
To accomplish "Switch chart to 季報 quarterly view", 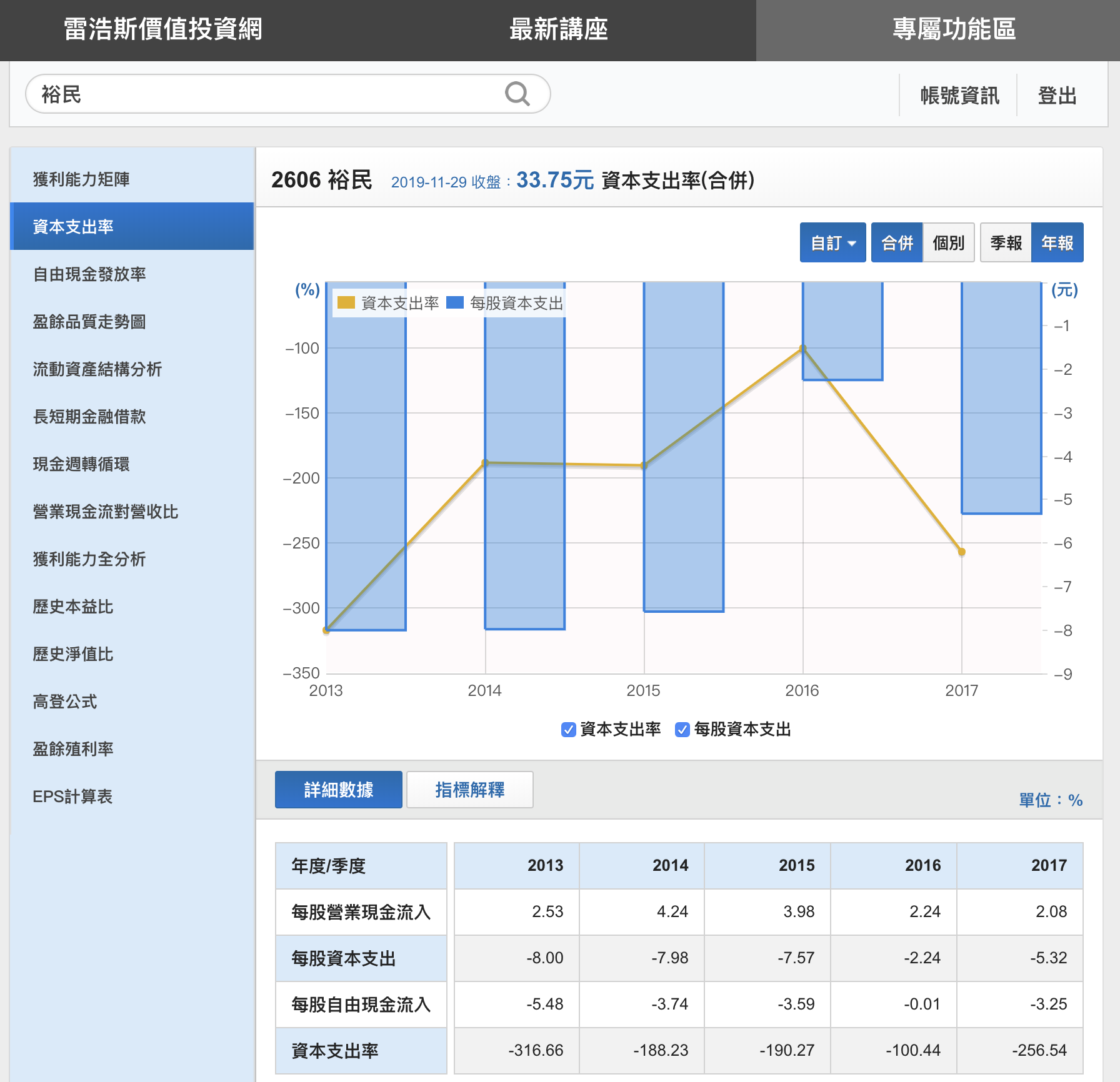I will point(1006,242).
